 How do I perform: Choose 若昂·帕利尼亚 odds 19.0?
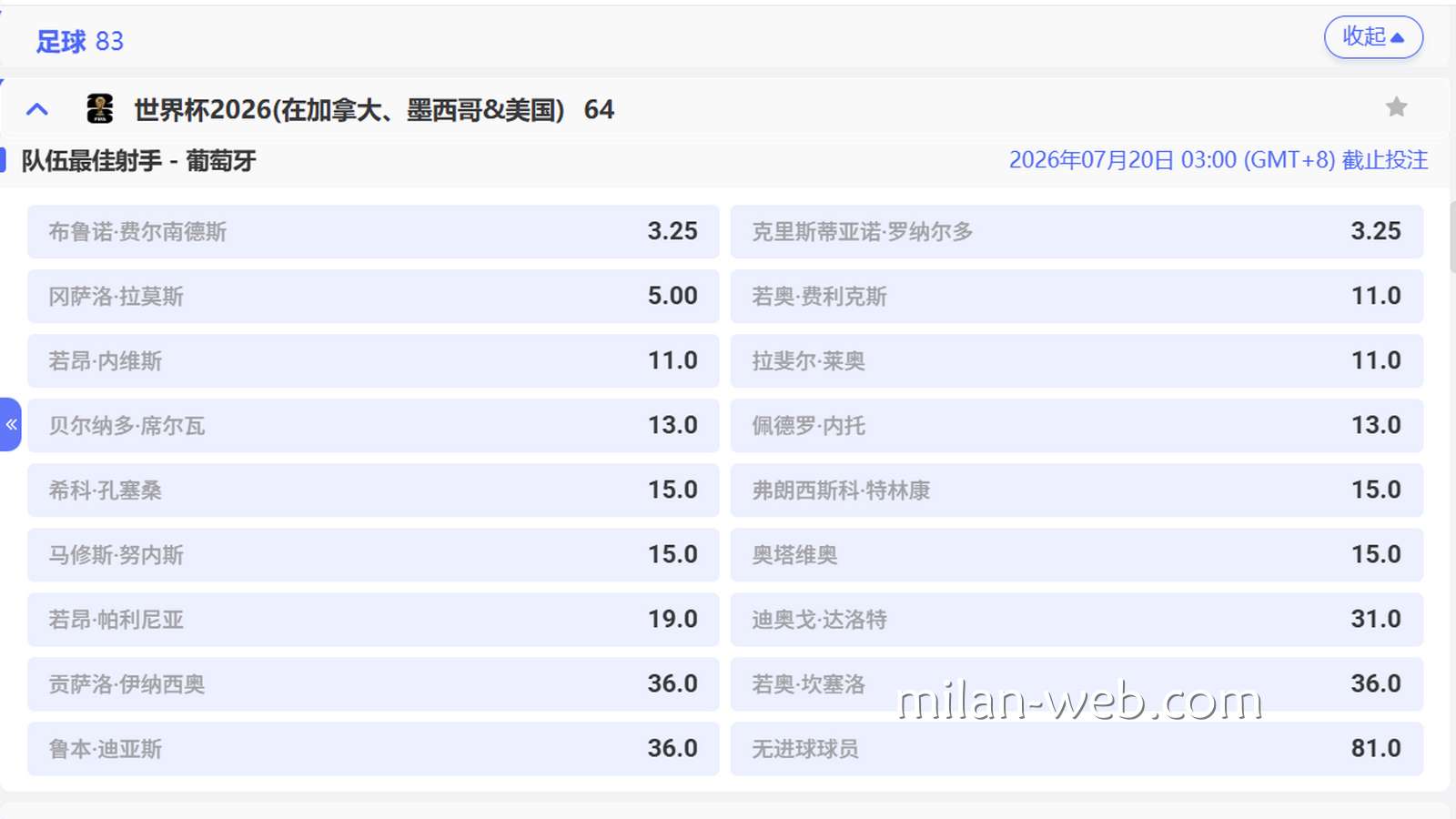[x=373, y=619]
